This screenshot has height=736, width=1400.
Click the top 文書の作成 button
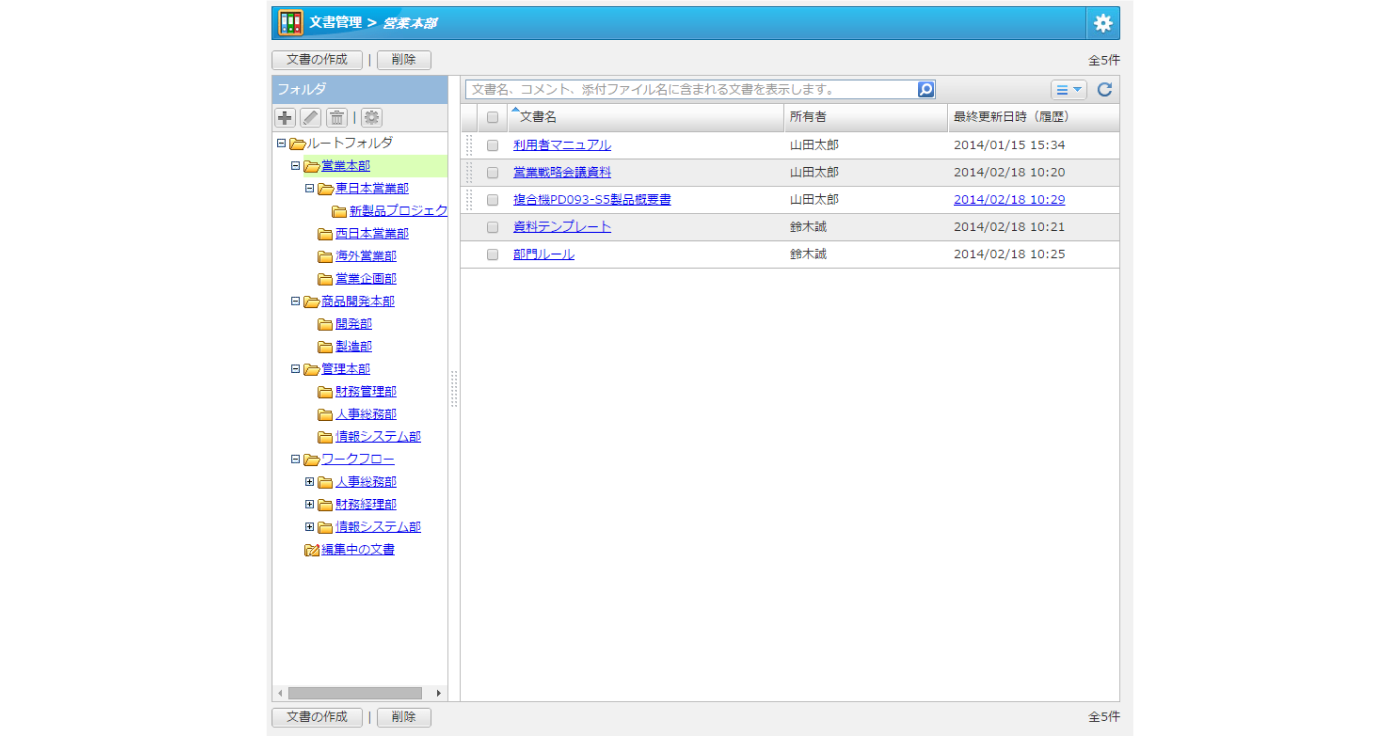tap(317, 59)
